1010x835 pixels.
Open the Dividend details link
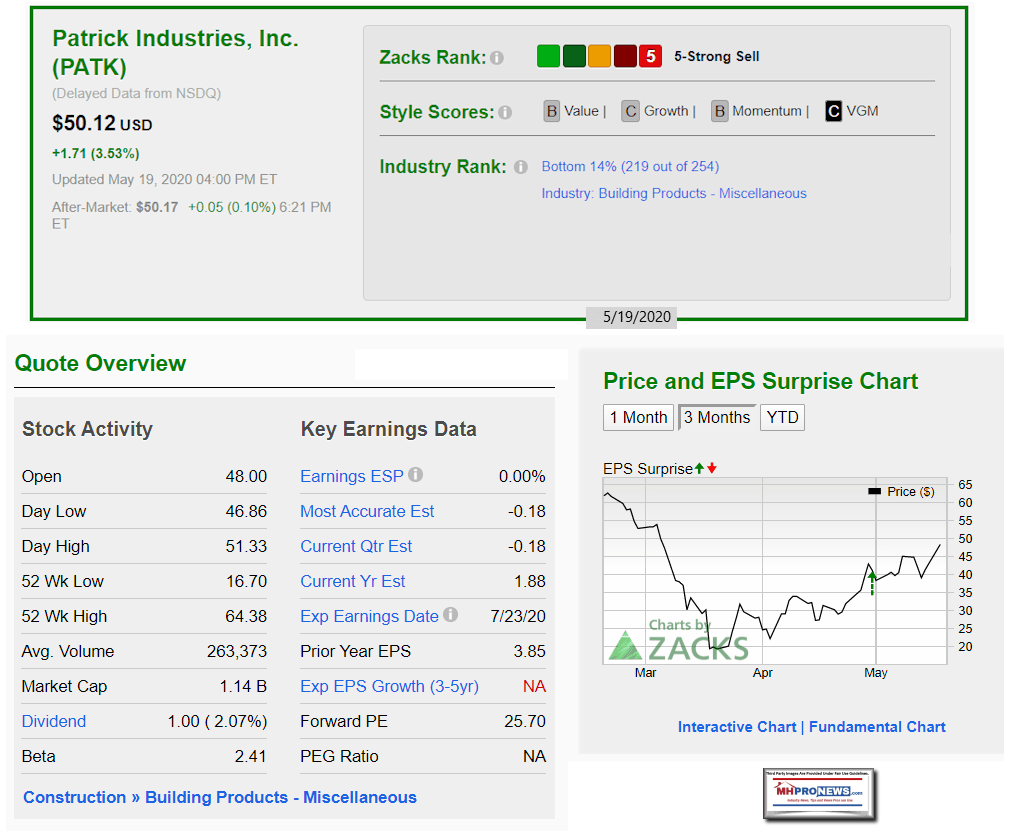point(54,721)
